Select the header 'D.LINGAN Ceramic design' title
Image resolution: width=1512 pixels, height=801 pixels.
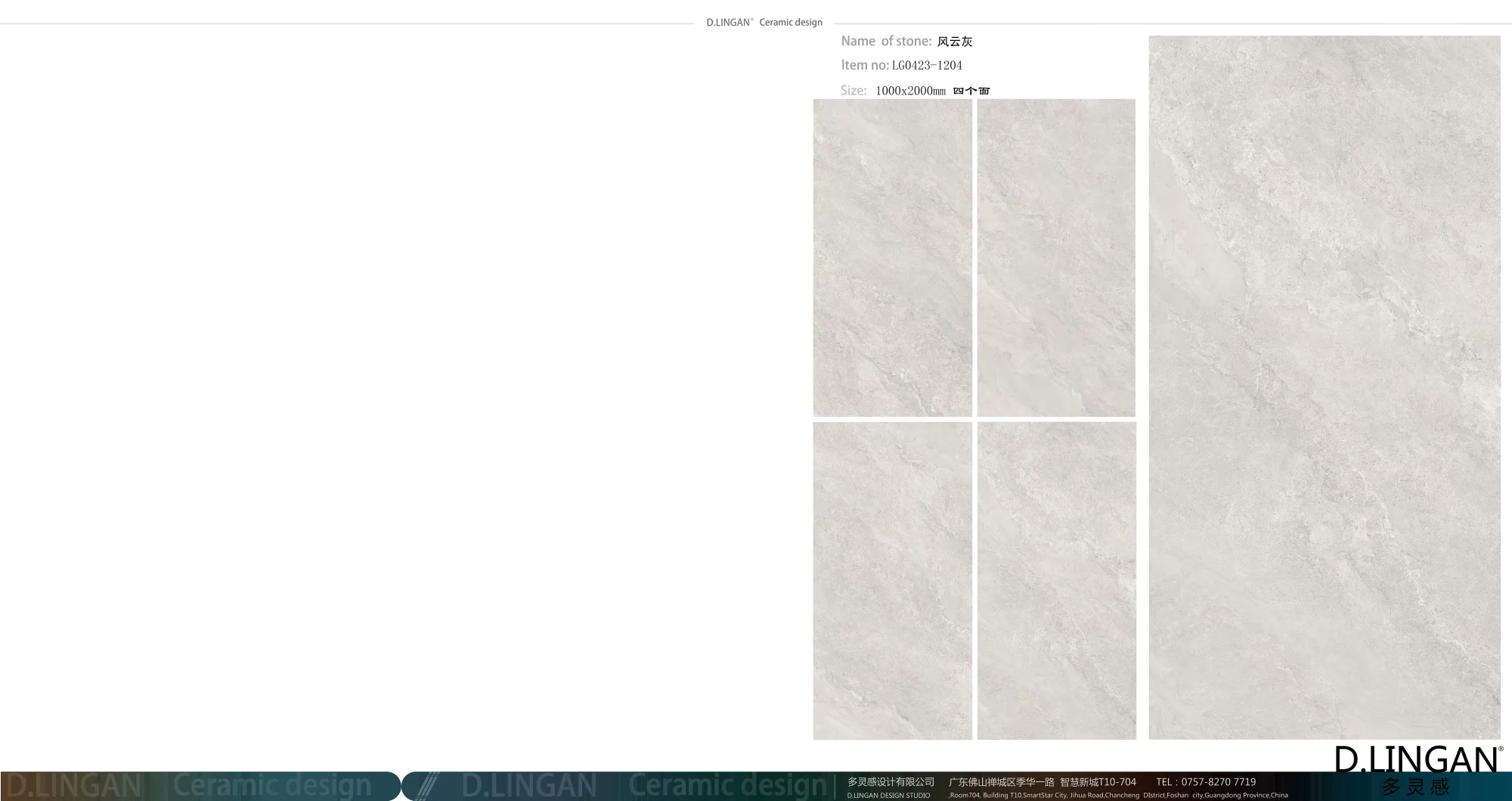(764, 23)
